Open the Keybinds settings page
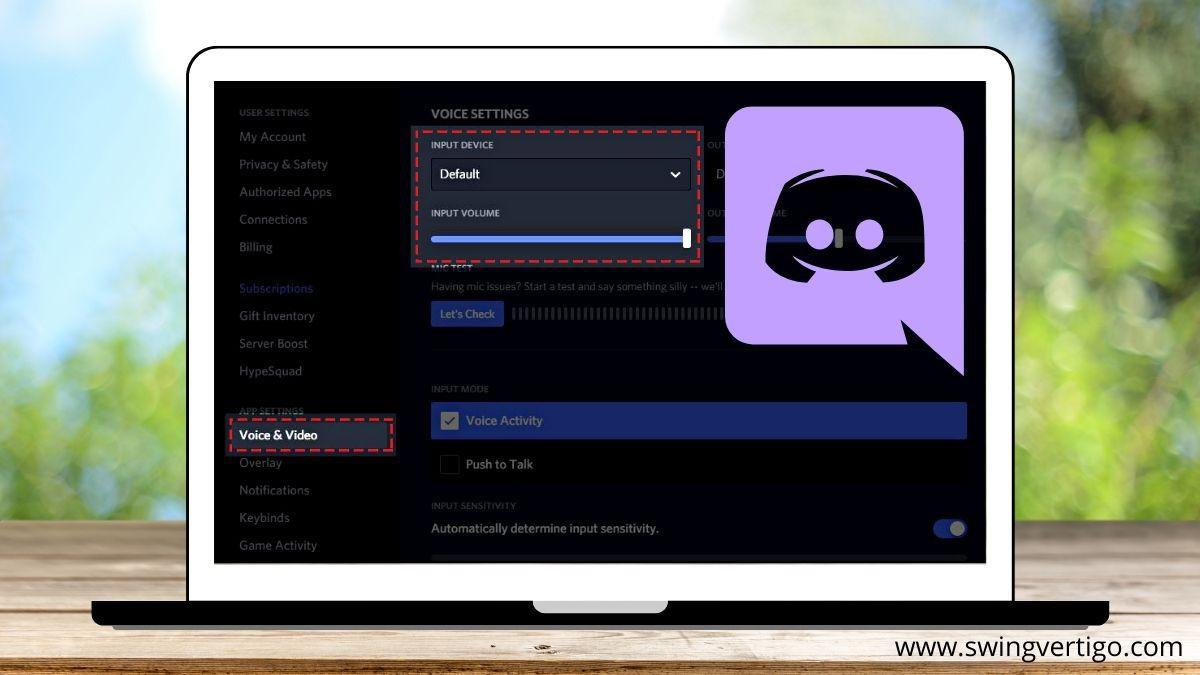Viewport: 1200px width, 675px height. tap(264, 518)
